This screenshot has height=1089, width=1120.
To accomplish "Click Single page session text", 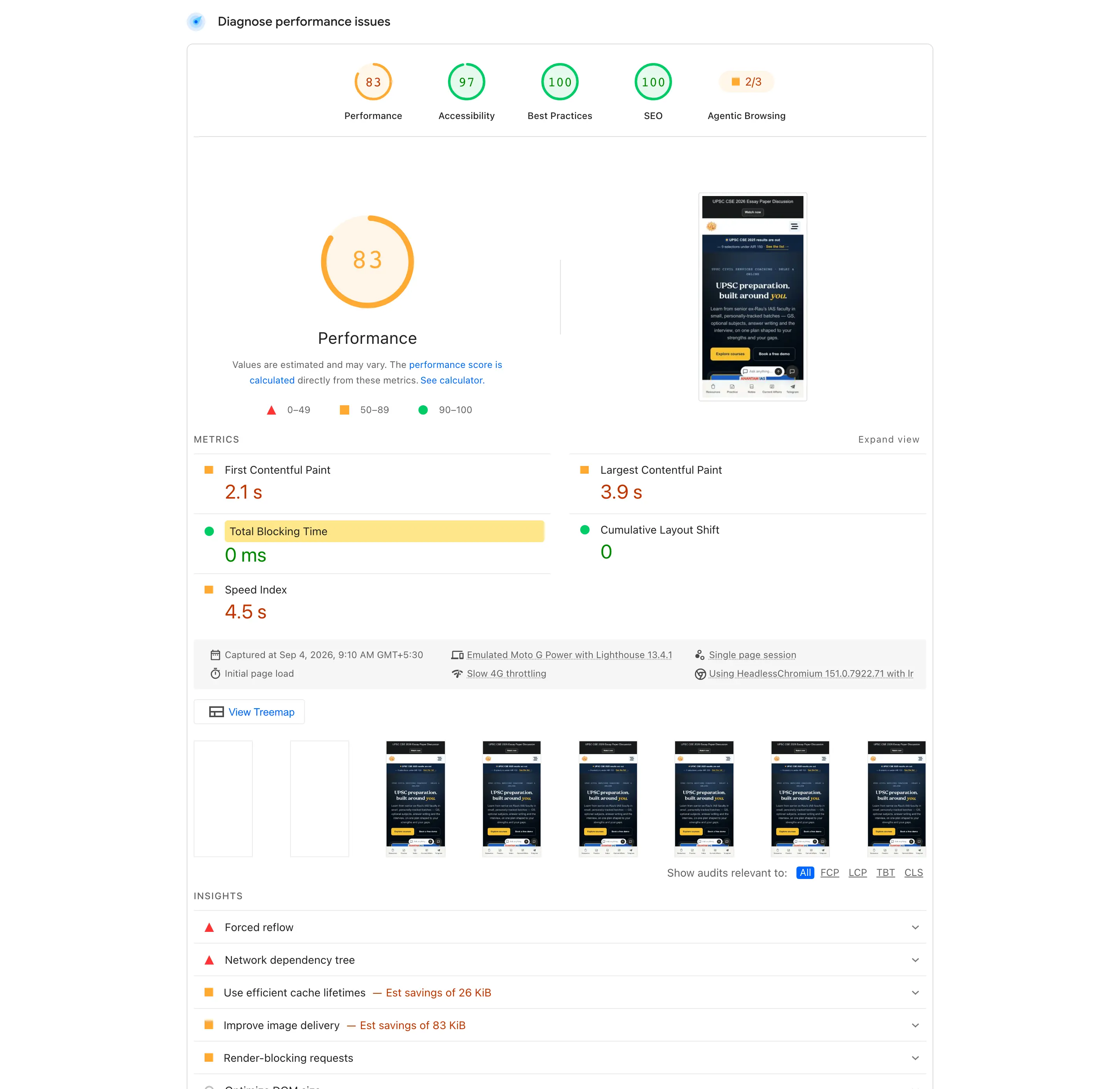I will coord(752,655).
